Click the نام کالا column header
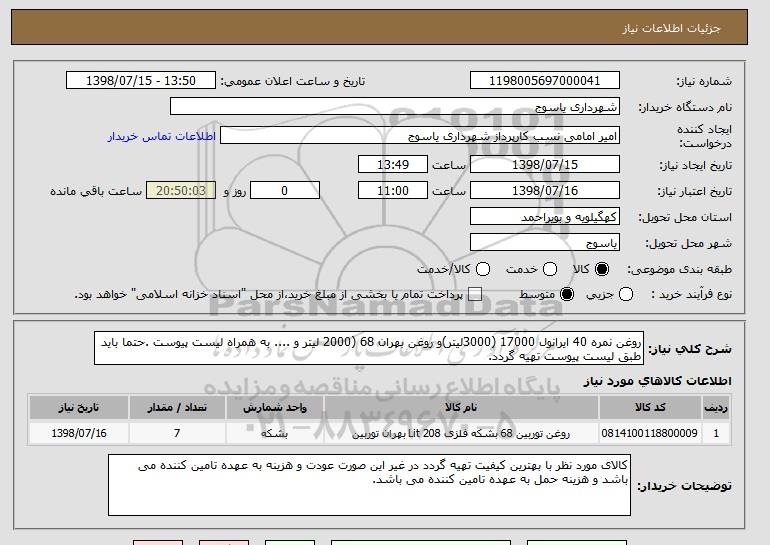Screen dimensions: 770x545 coord(461,408)
